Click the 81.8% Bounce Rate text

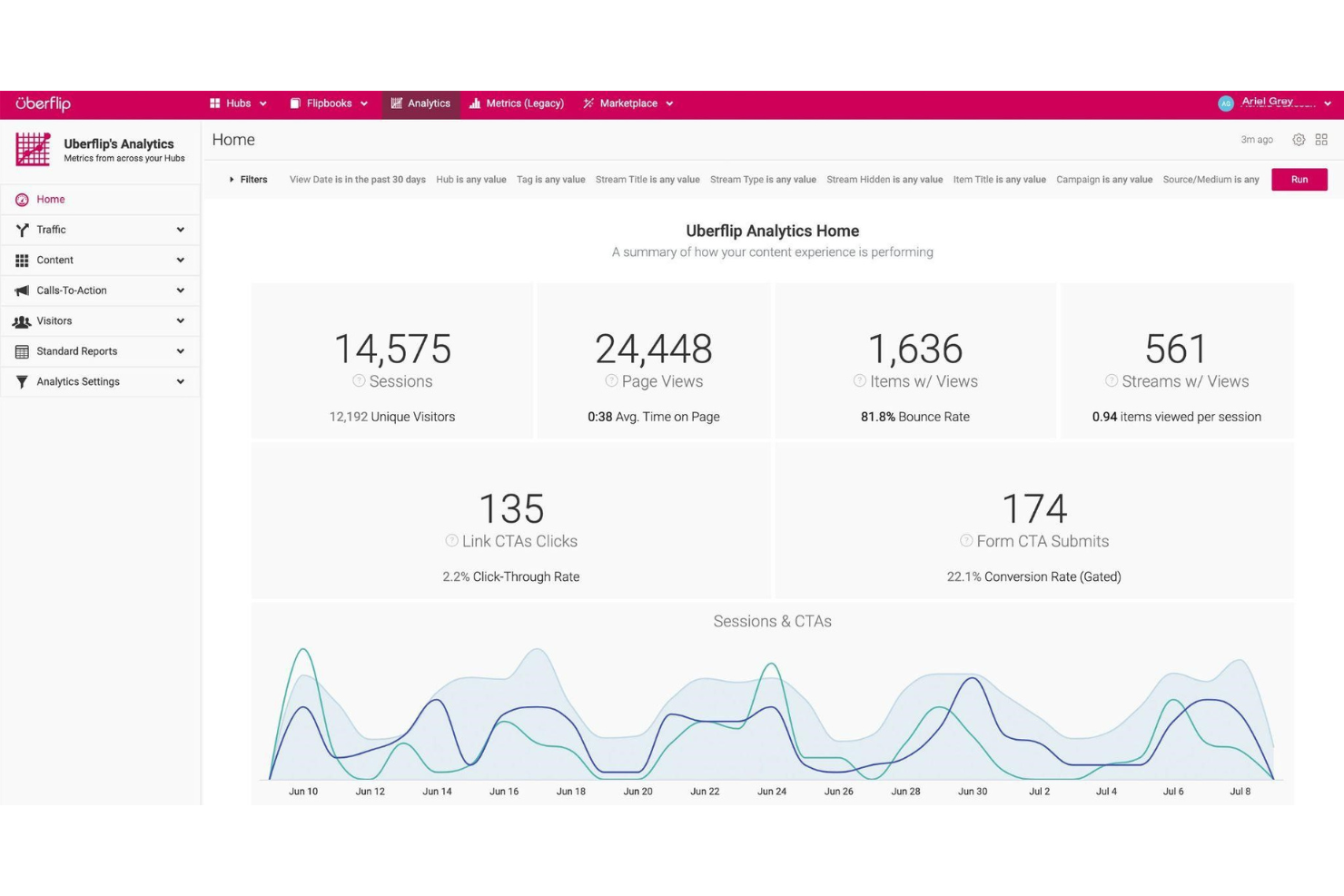pos(915,418)
